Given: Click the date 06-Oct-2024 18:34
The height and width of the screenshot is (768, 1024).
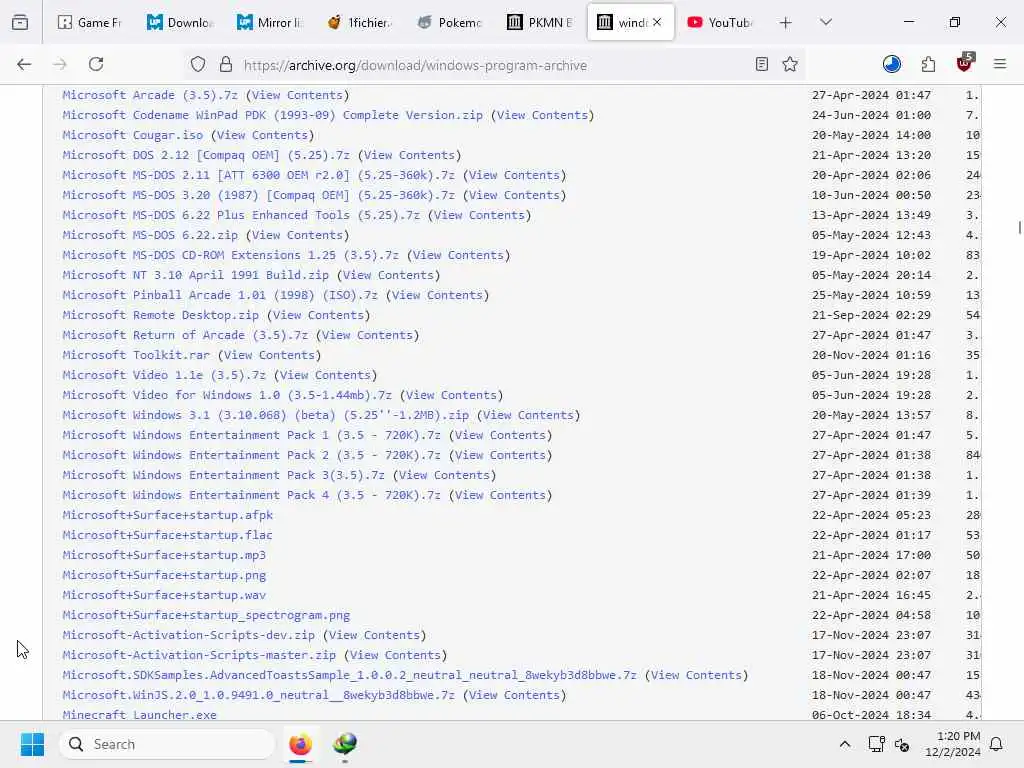Looking at the screenshot, I should (x=871, y=714).
